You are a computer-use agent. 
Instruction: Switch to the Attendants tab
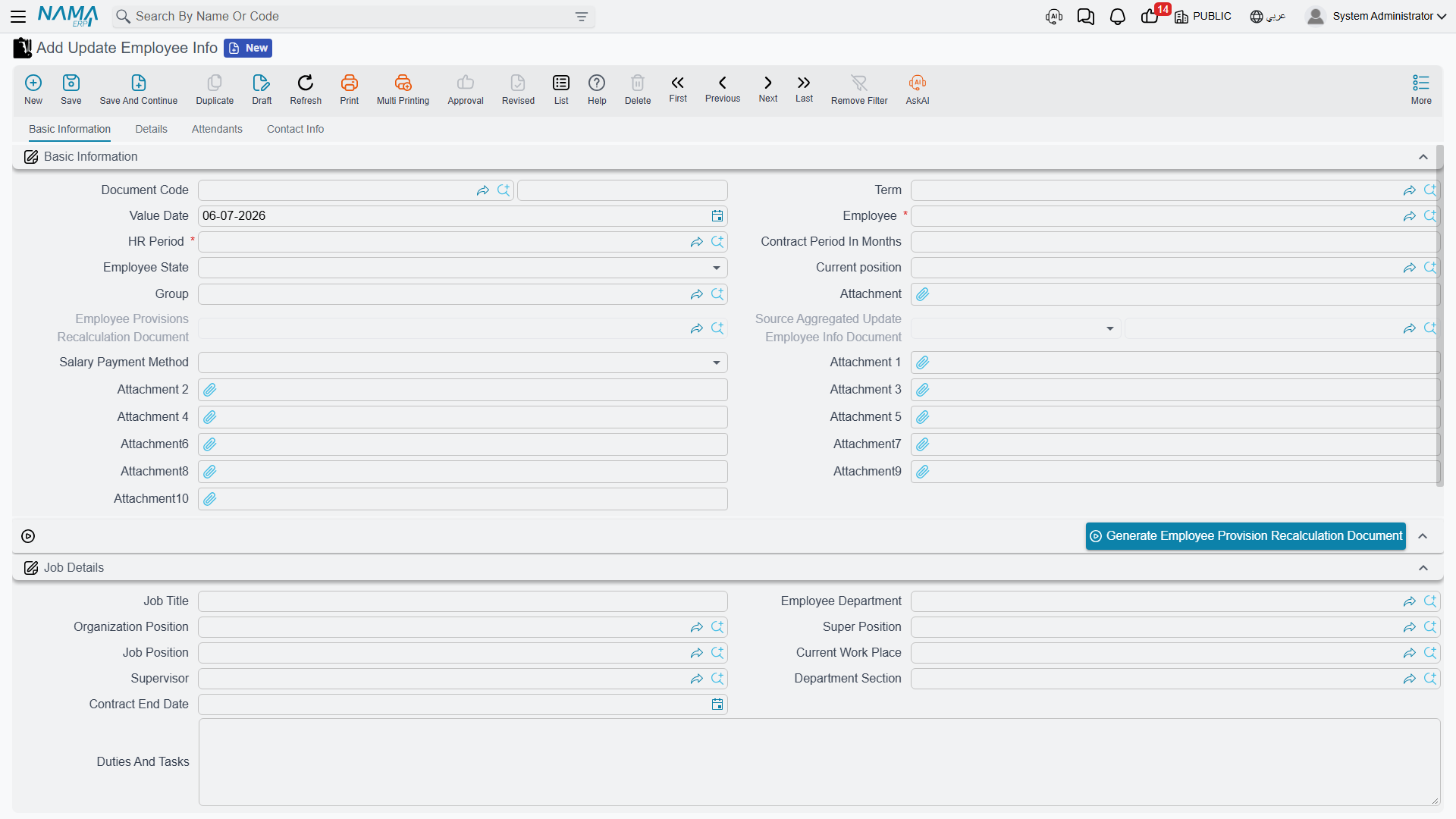coord(217,129)
